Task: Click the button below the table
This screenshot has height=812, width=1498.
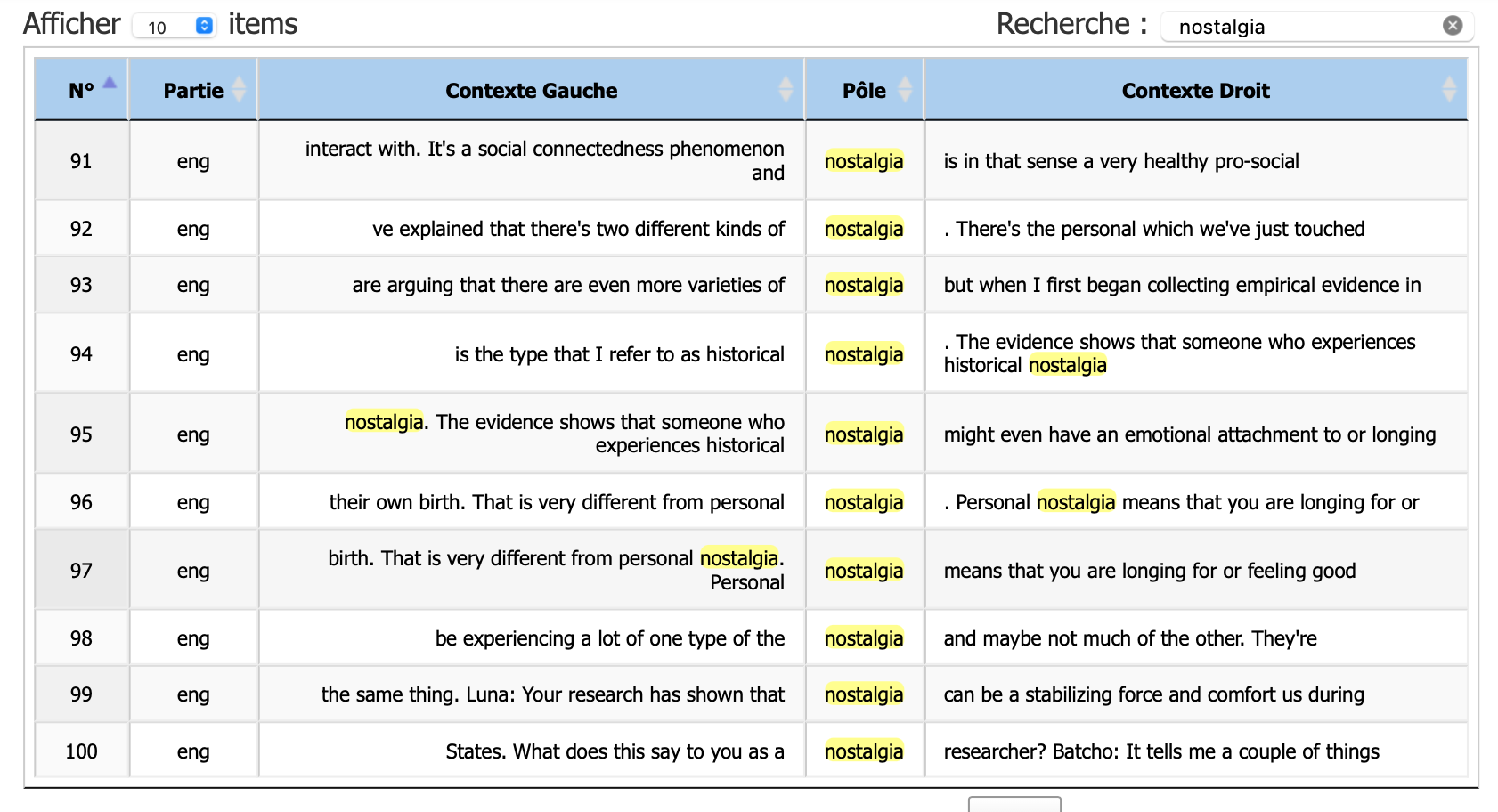Action: (1014, 804)
